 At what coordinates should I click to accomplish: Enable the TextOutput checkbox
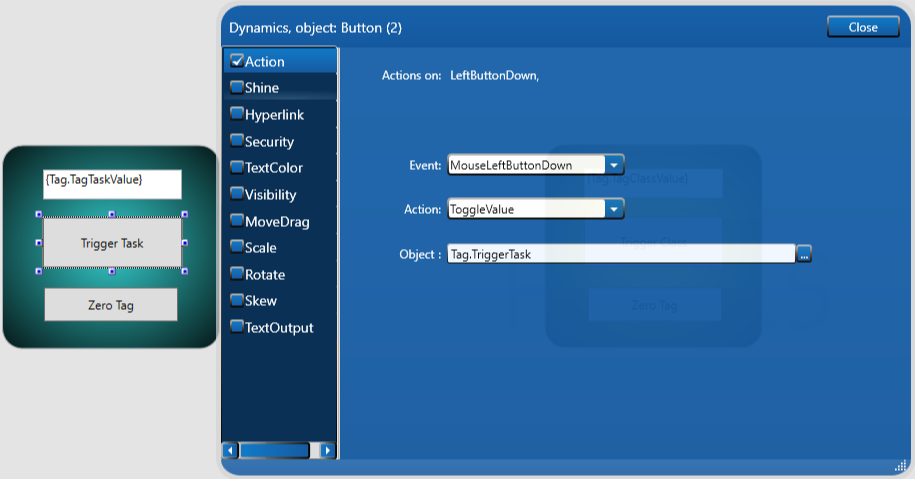pyautogui.click(x=237, y=327)
